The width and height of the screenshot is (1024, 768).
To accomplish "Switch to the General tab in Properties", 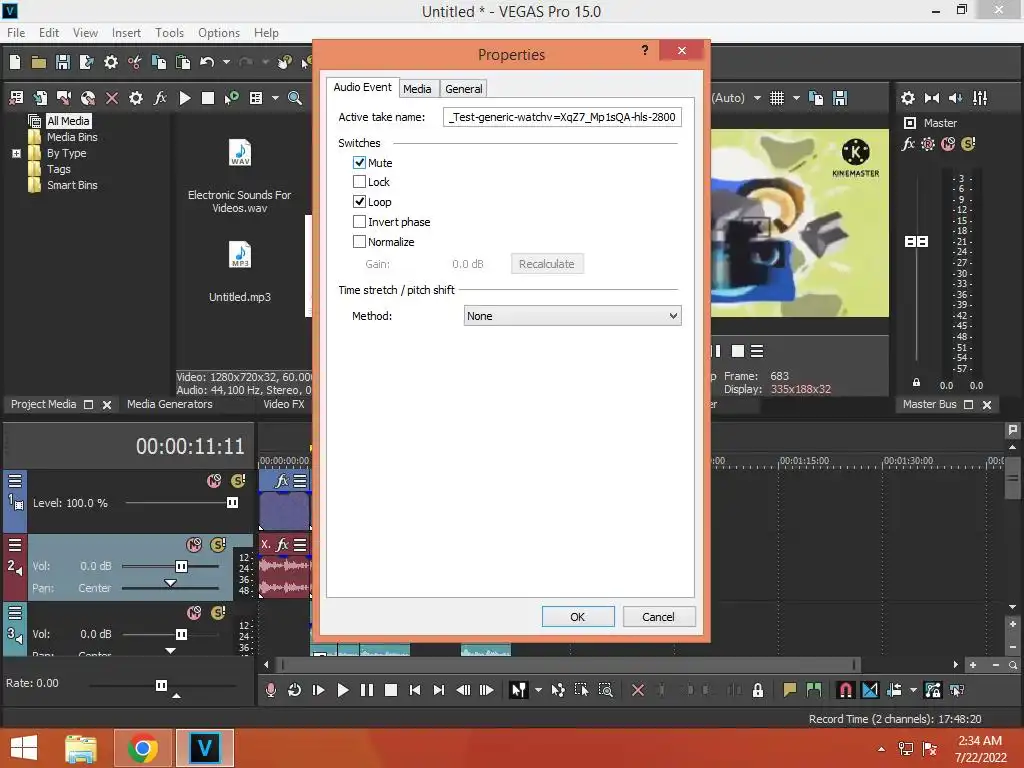I will tap(464, 89).
